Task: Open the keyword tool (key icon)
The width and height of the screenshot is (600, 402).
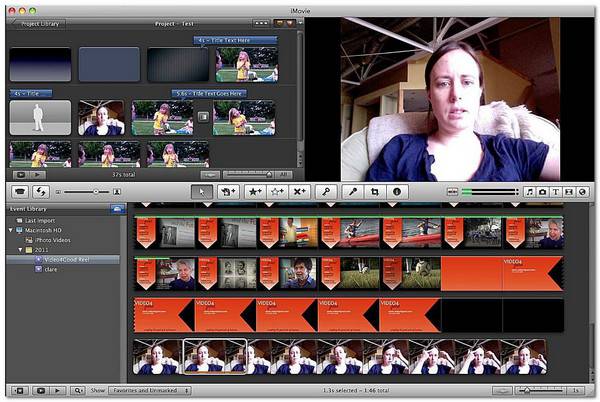Action: point(326,192)
